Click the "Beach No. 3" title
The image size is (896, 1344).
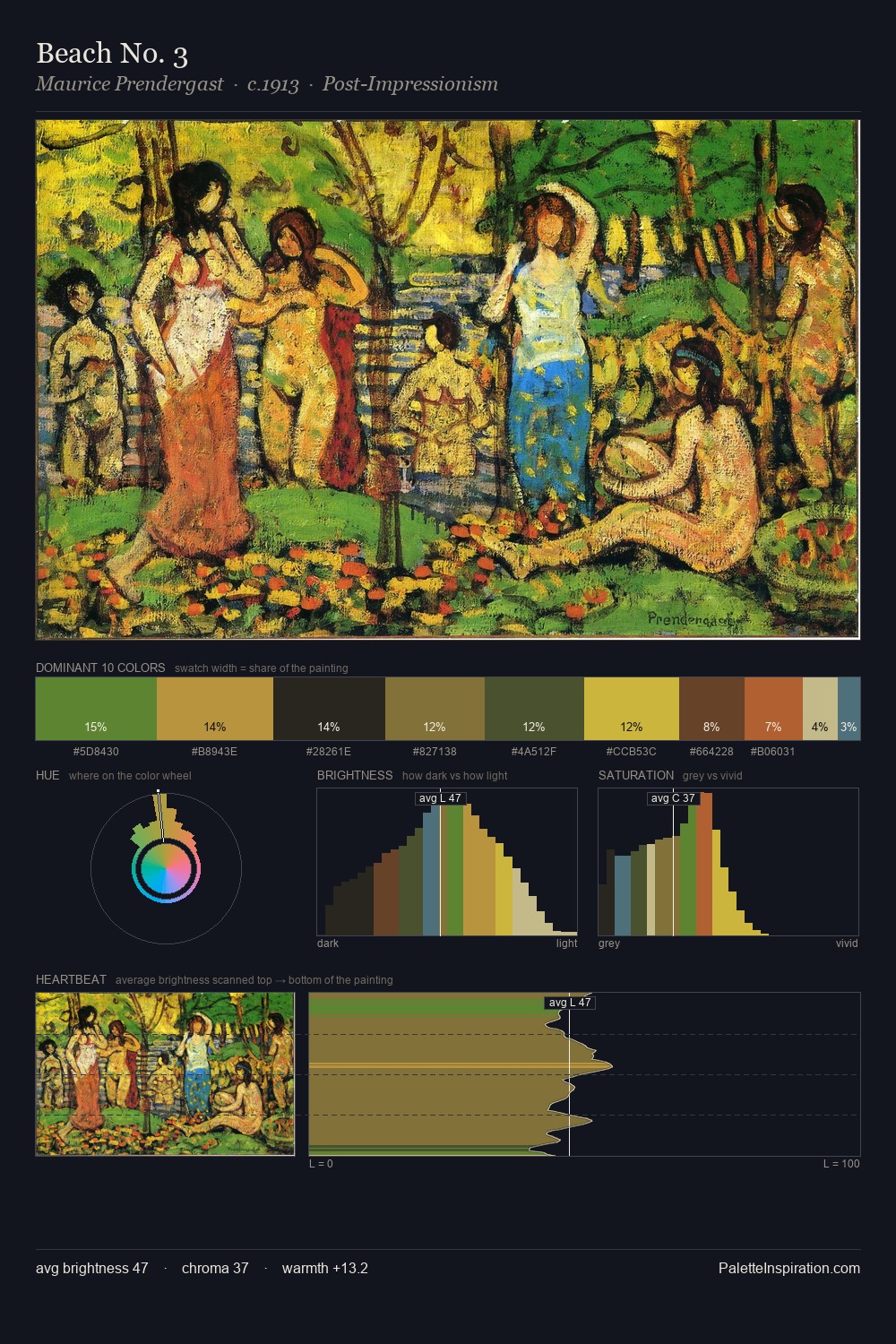click(x=112, y=54)
